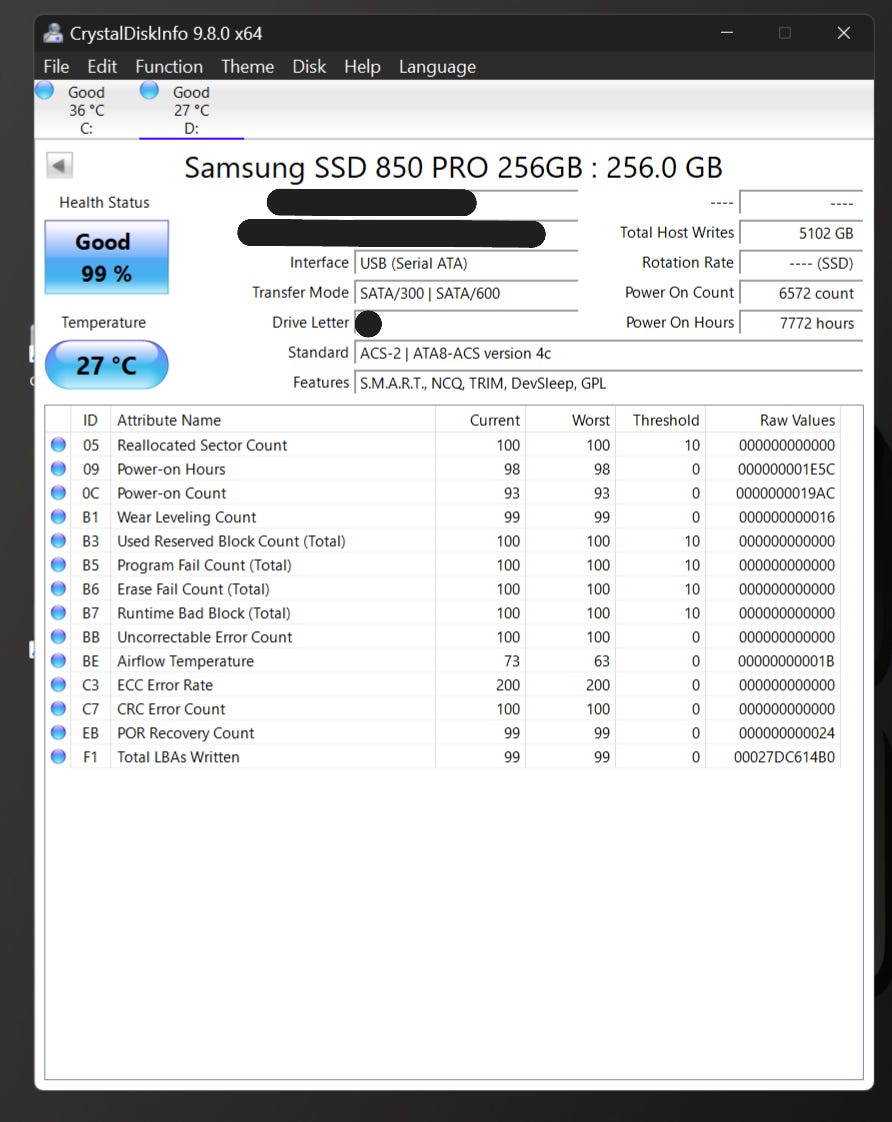Click status orb of POR Recovery Count row
892x1122 pixels.
point(59,732)
